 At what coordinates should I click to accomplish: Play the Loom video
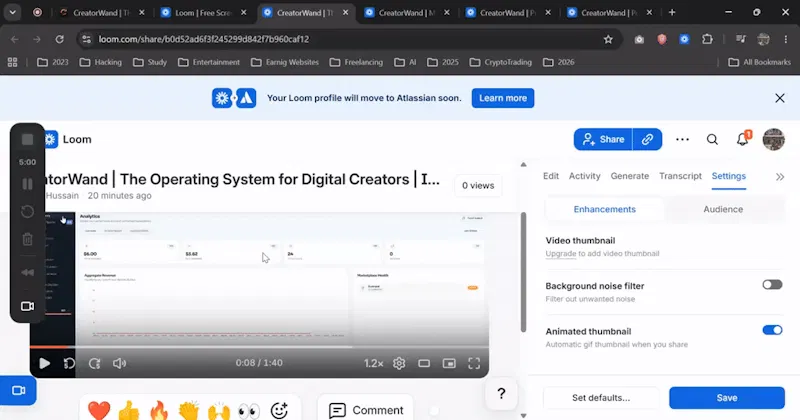coord(44,363)
